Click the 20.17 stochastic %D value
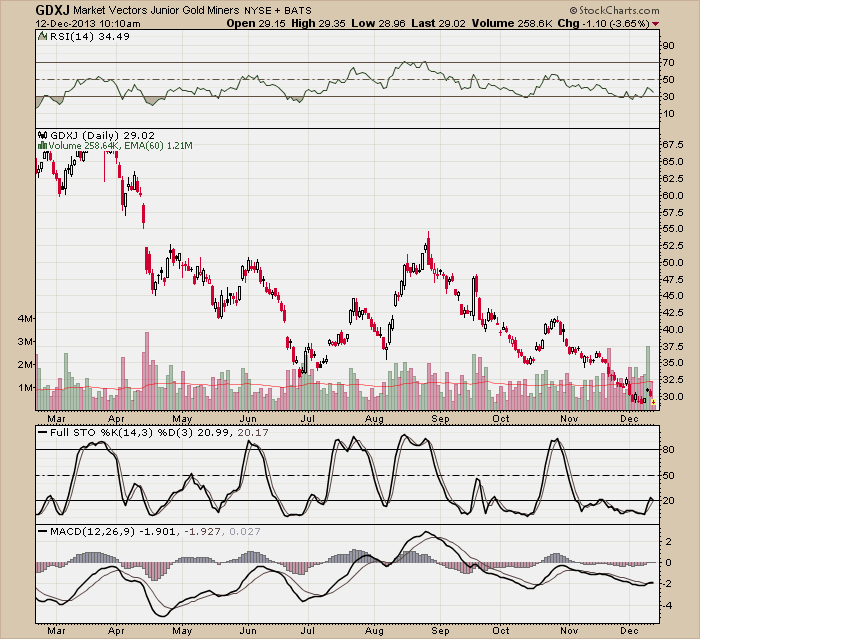Viewport: 850px width, 639px height. coord(253,433)
